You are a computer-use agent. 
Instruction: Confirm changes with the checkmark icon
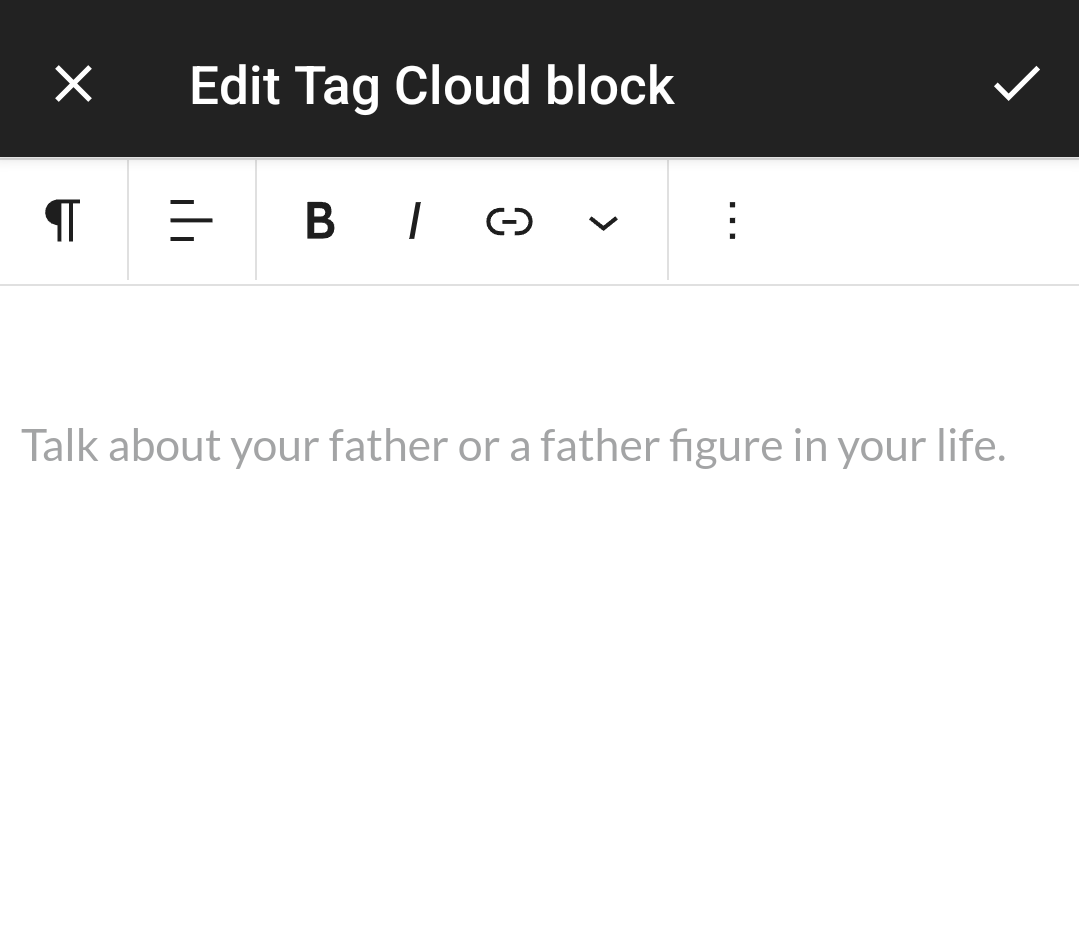tap(1016, 84)
